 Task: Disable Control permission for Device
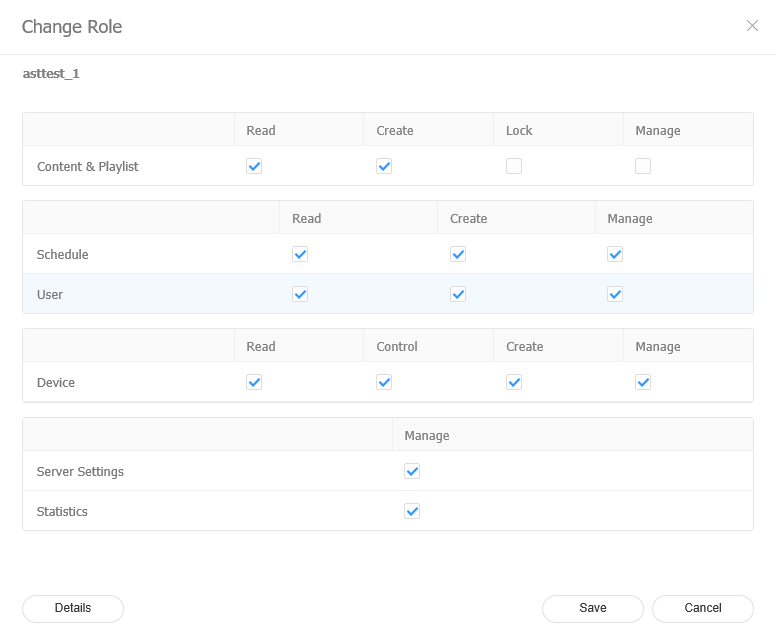point(384,383)
